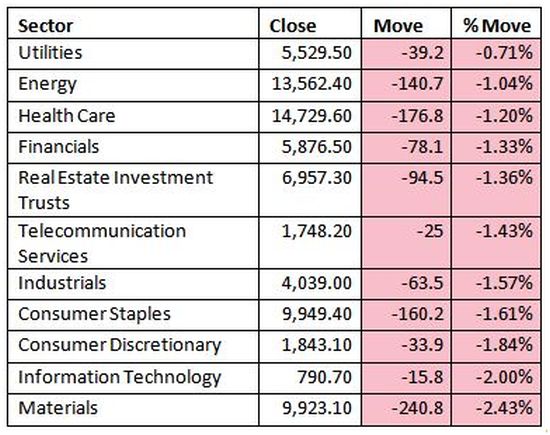The image size is (550, 435).
Task: Select the Energy close value 13,562.40
Action: pyautogui.click(x=310, y=85)
